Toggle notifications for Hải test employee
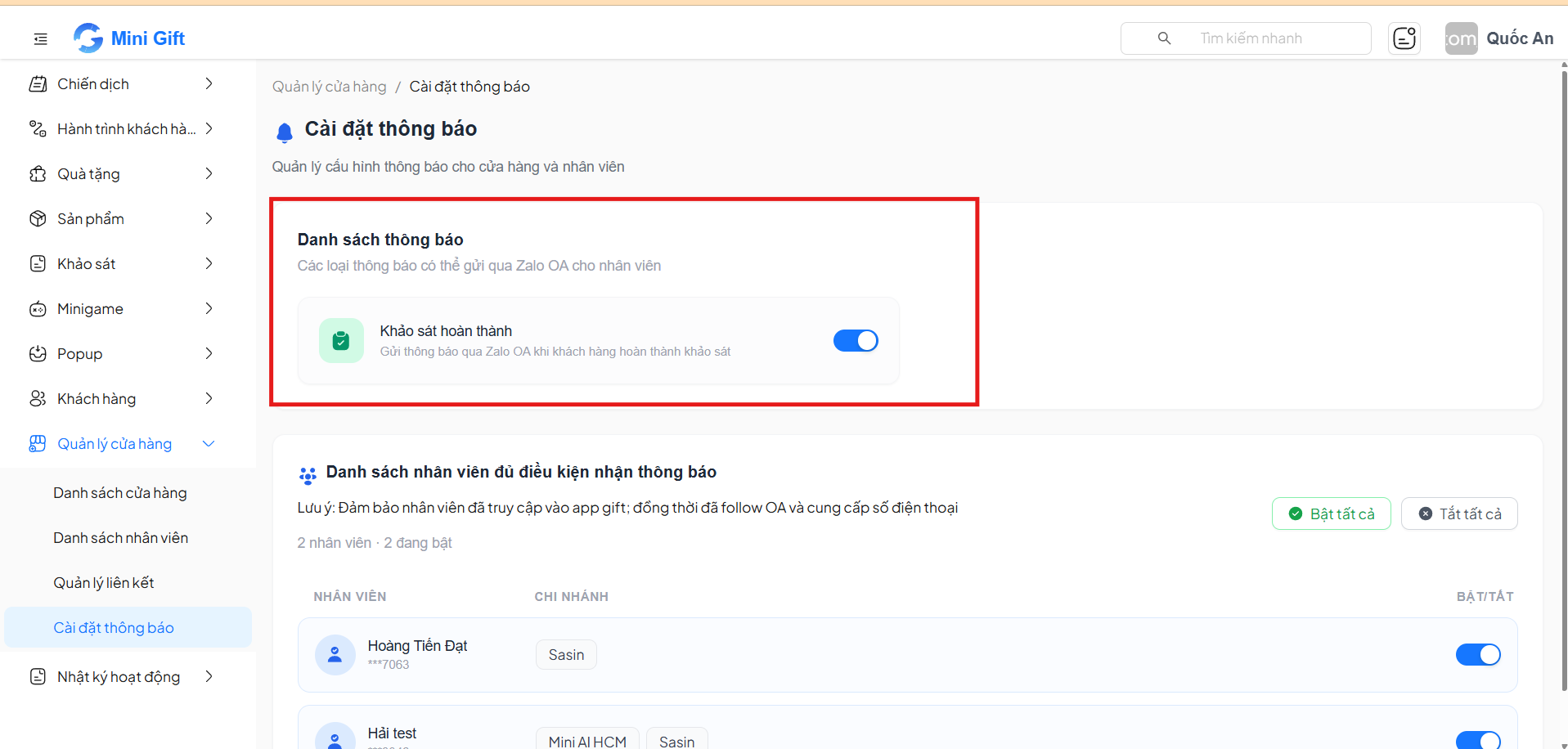The width and height of the screenshot is (1568, 749). pyautogui.click(x=1478, y=740)
